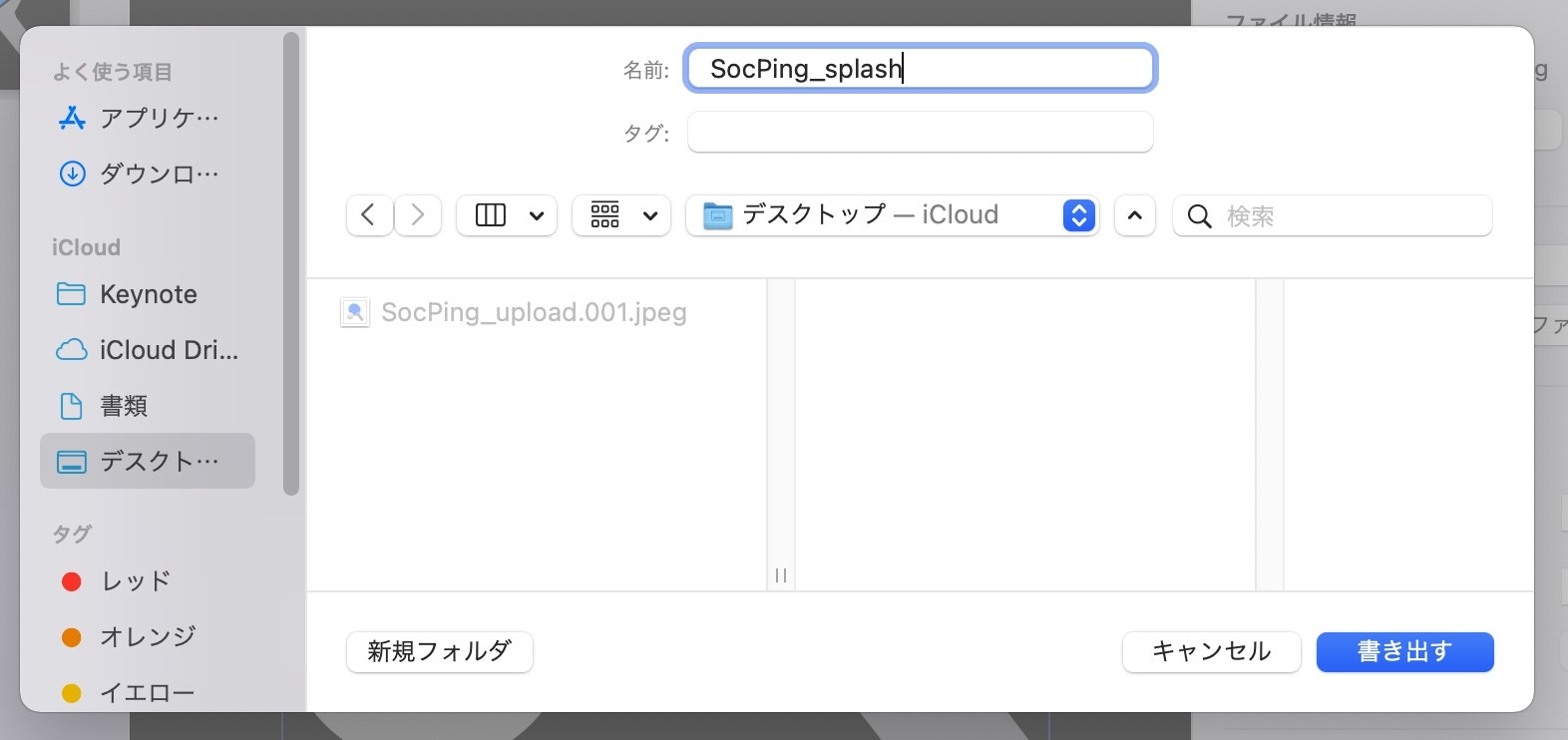Open the view mode dropdown arrow
The height and width of the screenshot is (740, 1568).
[x=537, y=215]
